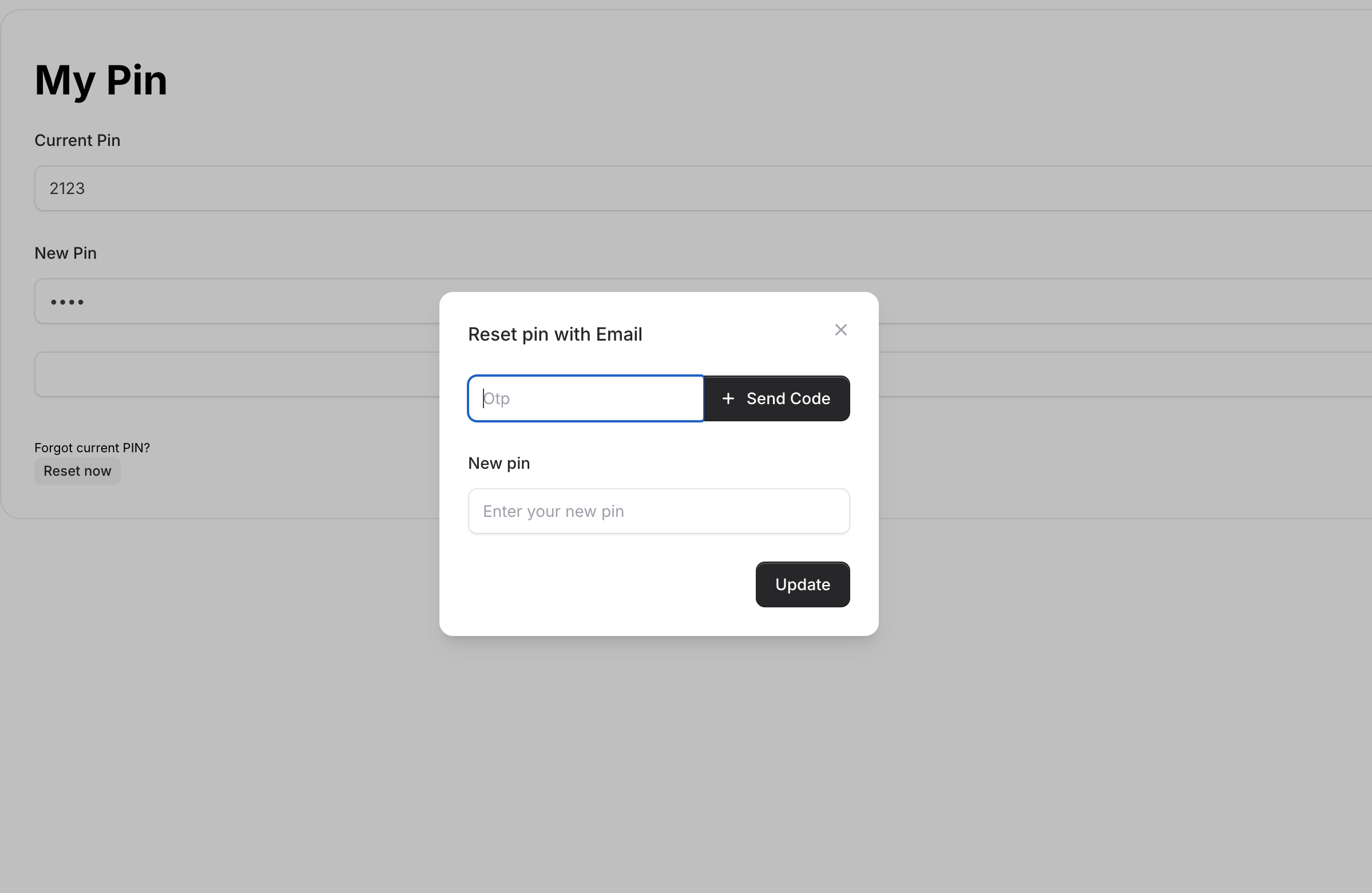Click the 'Forgot current PIN?' text
This screenshot has width=1372, height=893.
click(92, 448)
